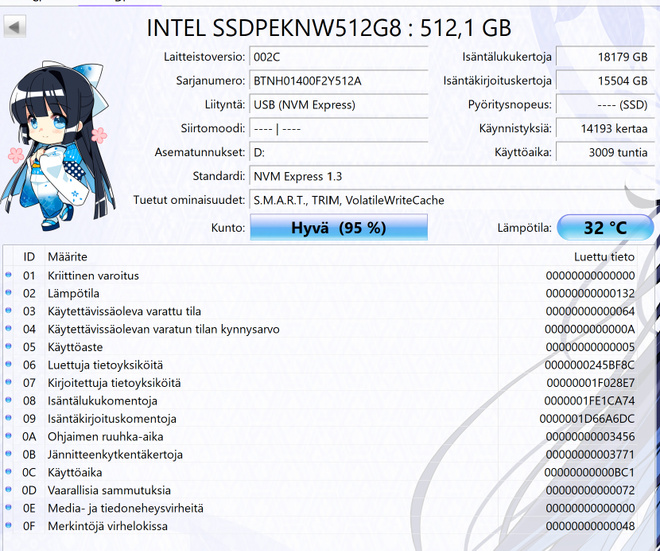
Task: Click the serial number field BTNH01400F2Y512A
Action: click(339, 81)
